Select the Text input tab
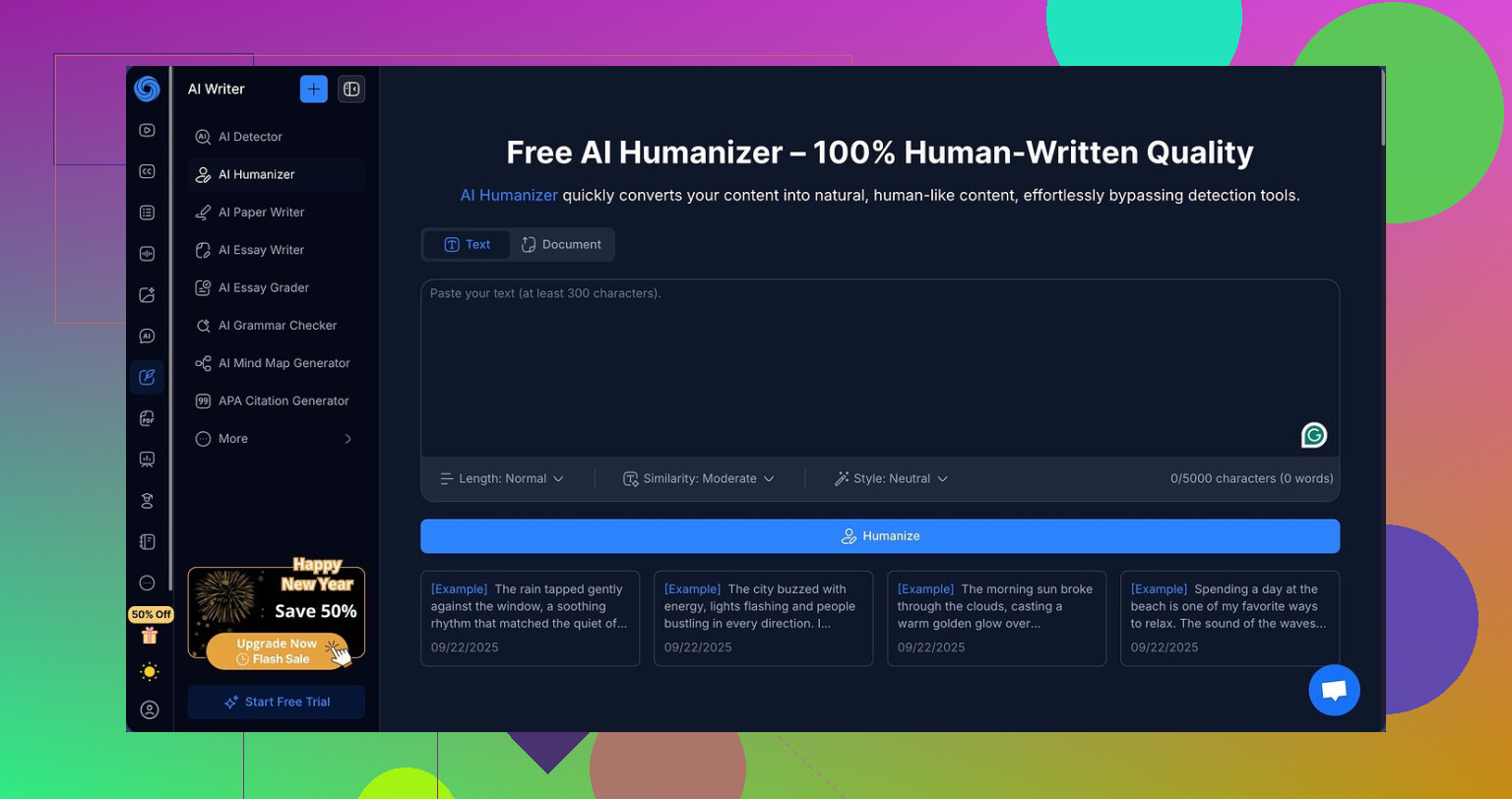1512x799 pixels. point(467,245)
